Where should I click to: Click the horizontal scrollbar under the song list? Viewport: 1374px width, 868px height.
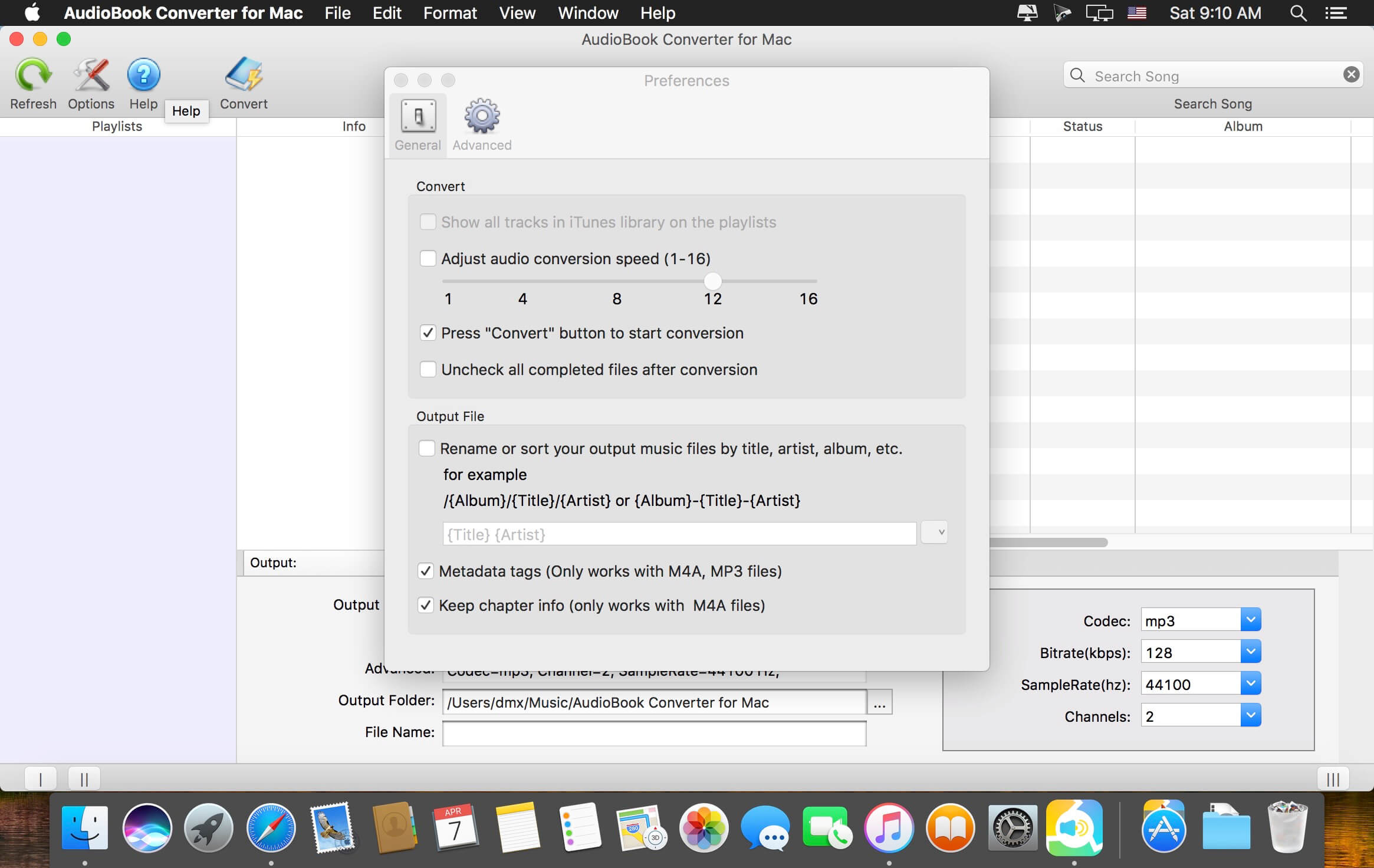1048,542
